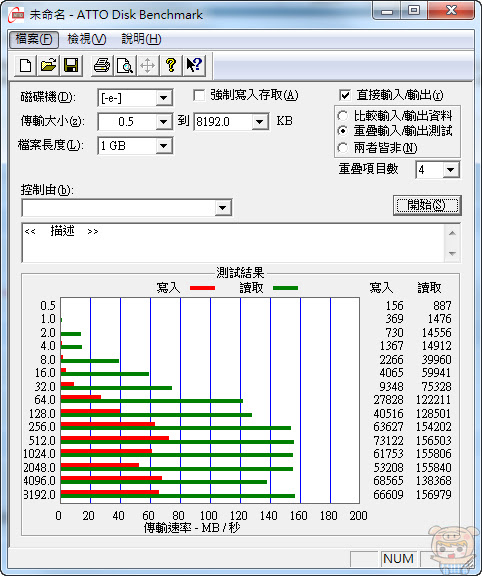Viewport: 482px width, 576px height.
Task: Click the New file toolbar icon
Action: [x=25, y=66]
